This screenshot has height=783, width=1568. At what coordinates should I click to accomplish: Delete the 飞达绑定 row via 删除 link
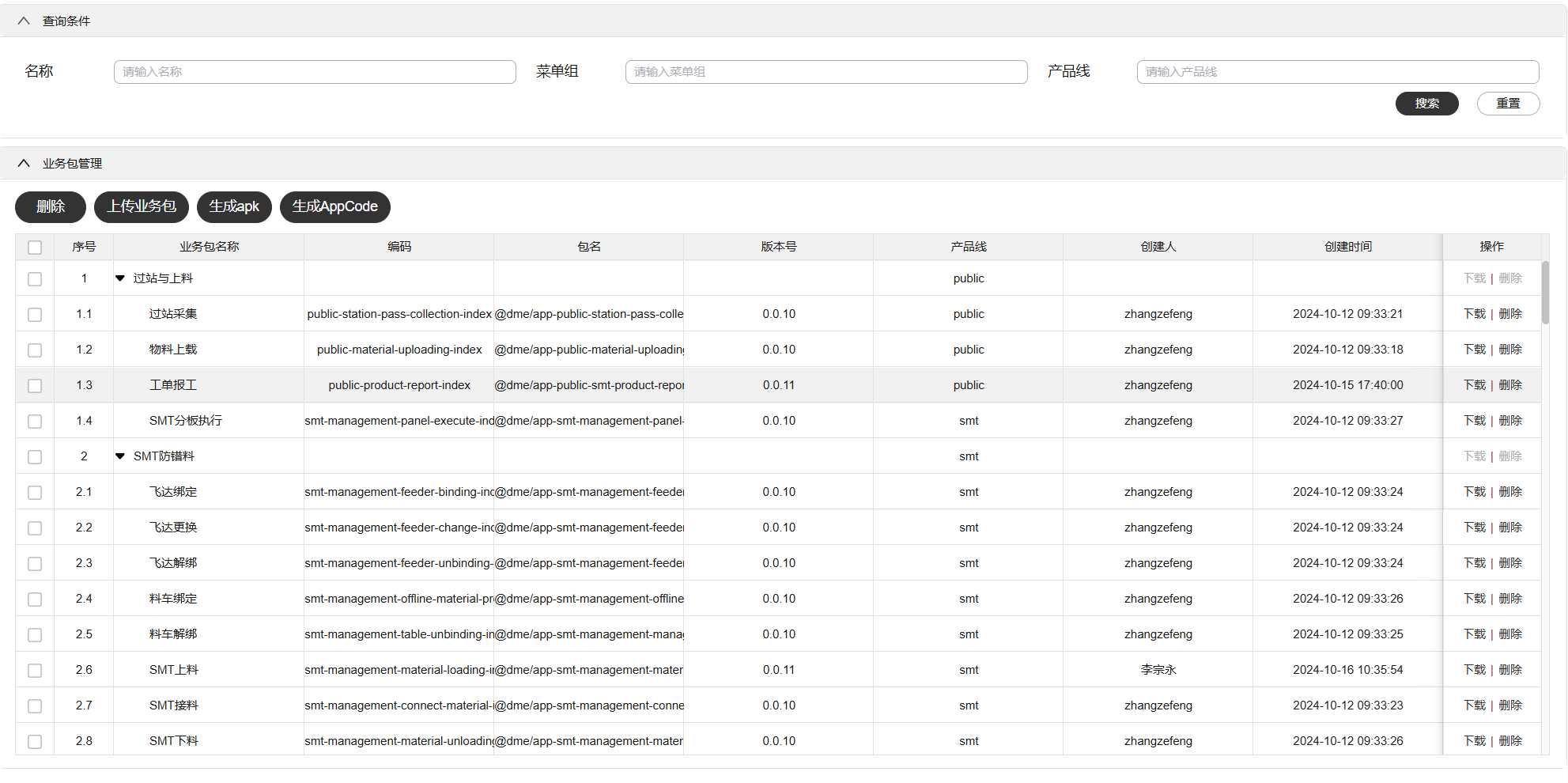(x=1510, y=492)
